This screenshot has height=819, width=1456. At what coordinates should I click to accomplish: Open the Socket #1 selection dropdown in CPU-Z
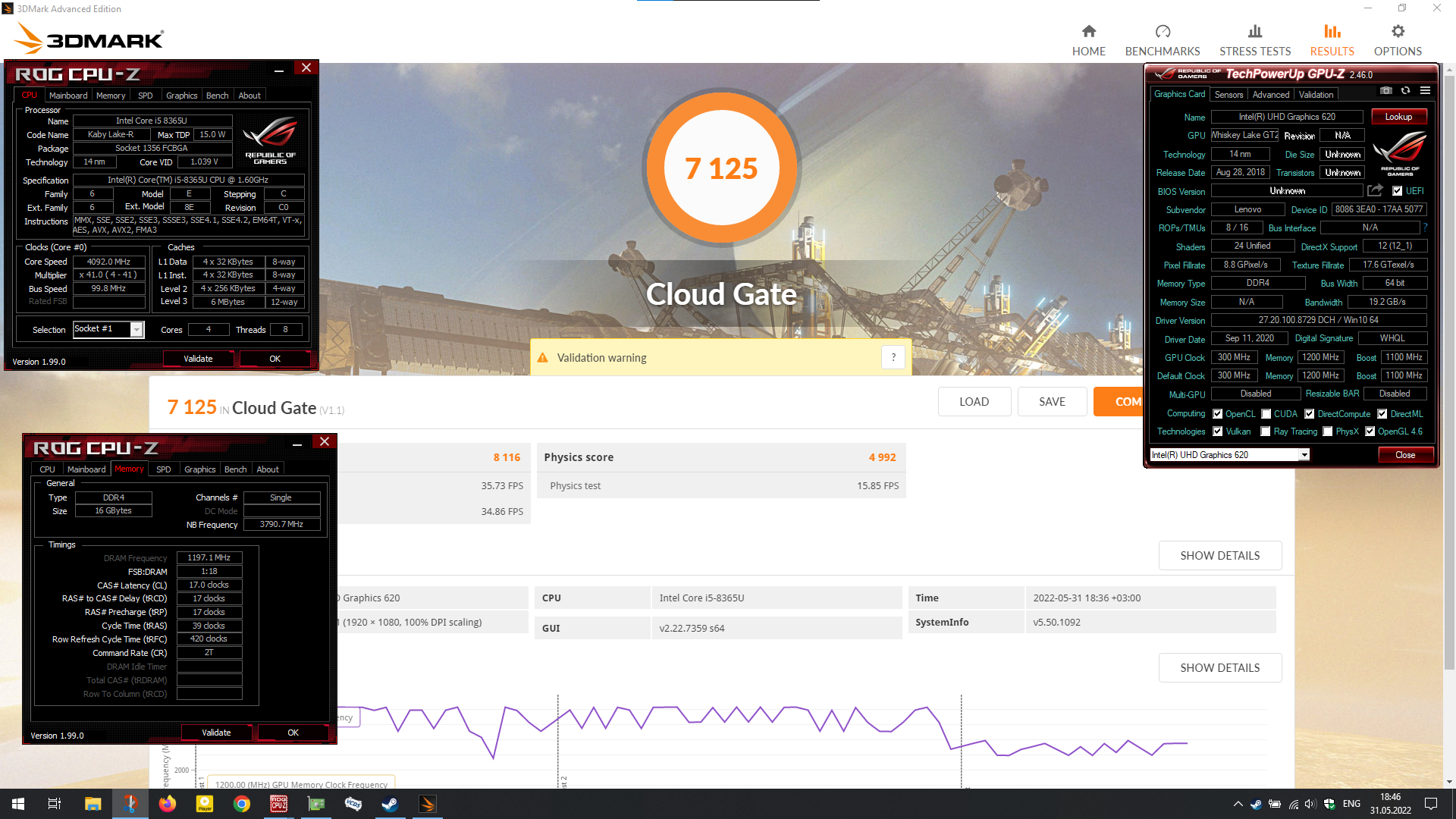[108, 329]
